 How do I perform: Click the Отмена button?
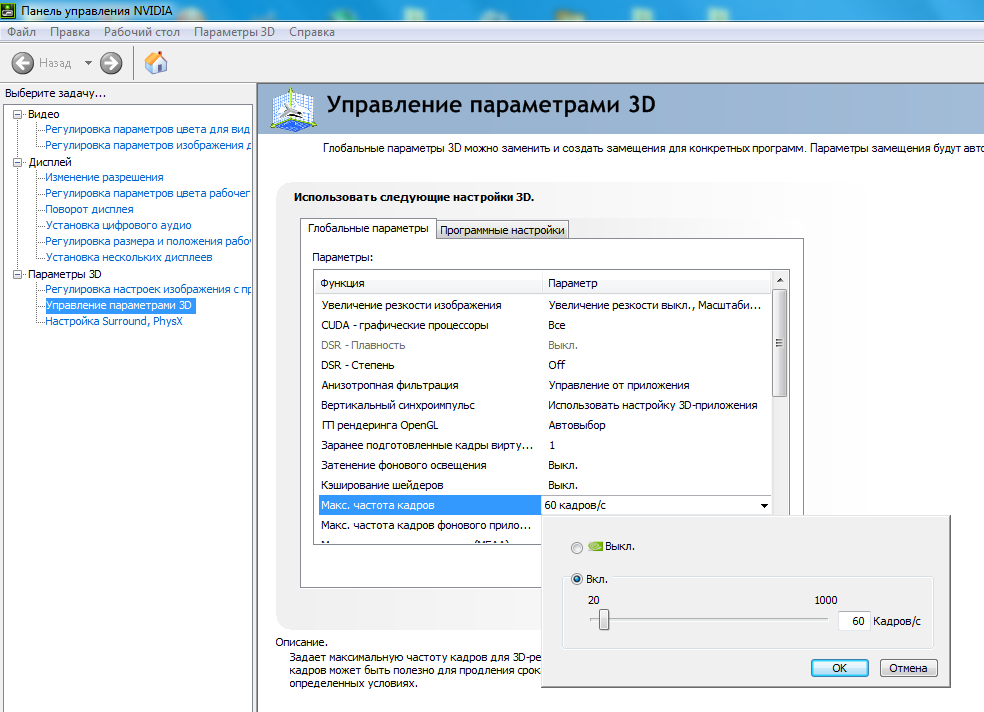pos(908,668)
